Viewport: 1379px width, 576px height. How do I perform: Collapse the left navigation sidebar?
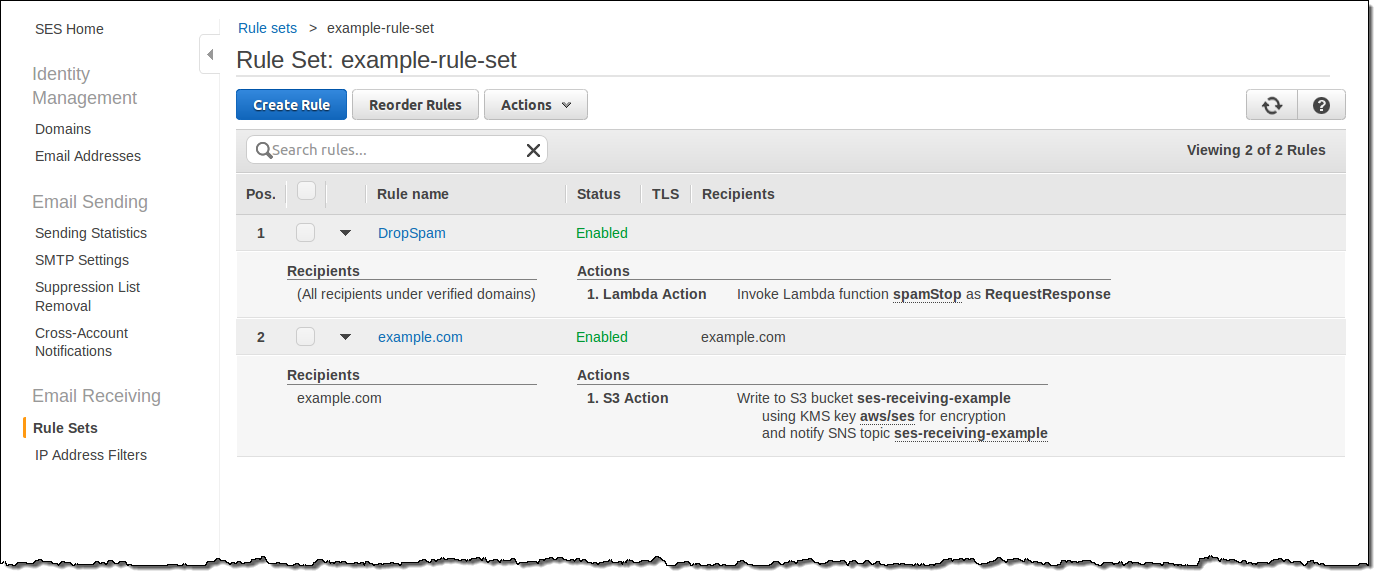(x=210, y=55)
